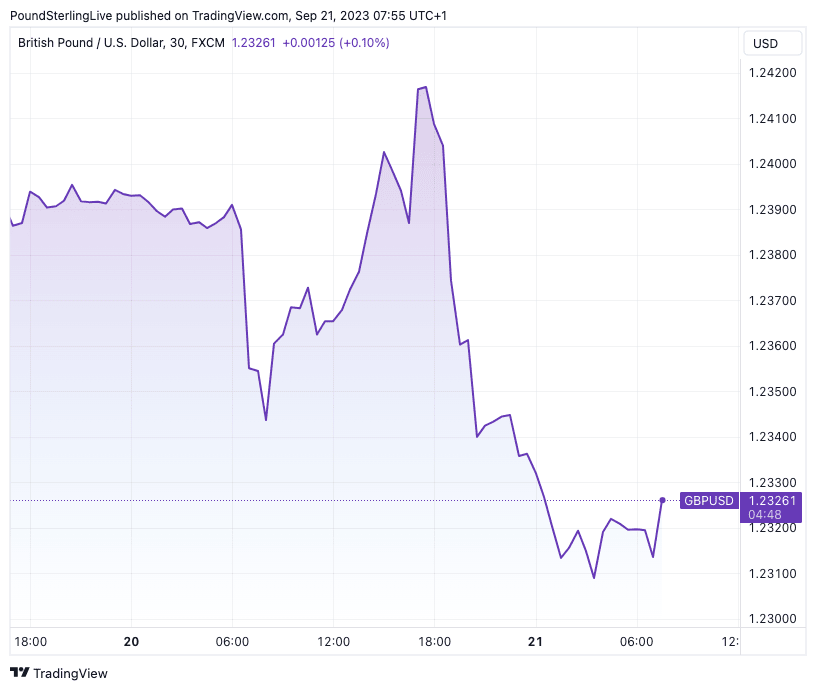Viewport: 816px width, 690px height.
Task: Open the USD currency dropdown
Action: (772, 43)
